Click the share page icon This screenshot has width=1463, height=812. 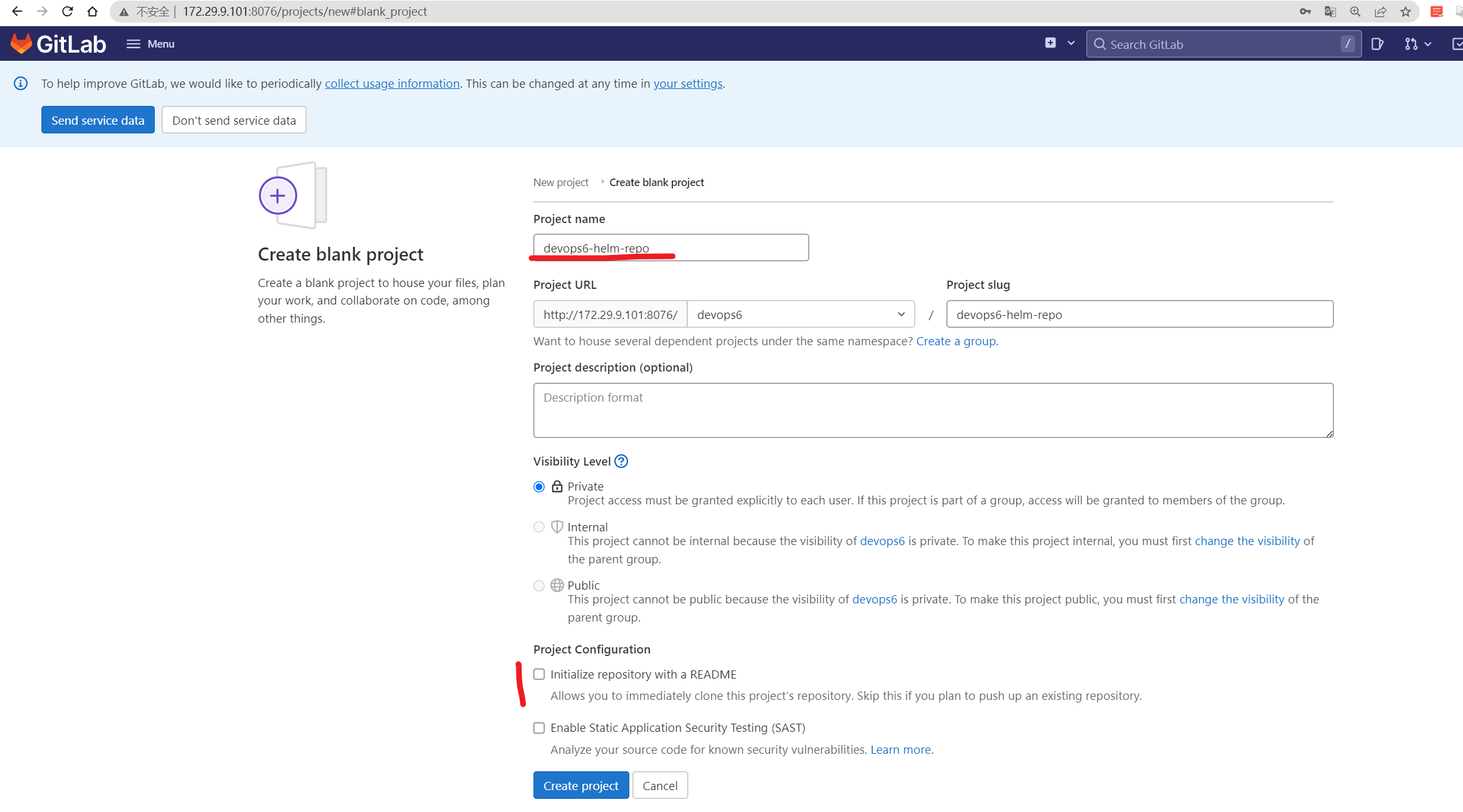(1380, 11)
